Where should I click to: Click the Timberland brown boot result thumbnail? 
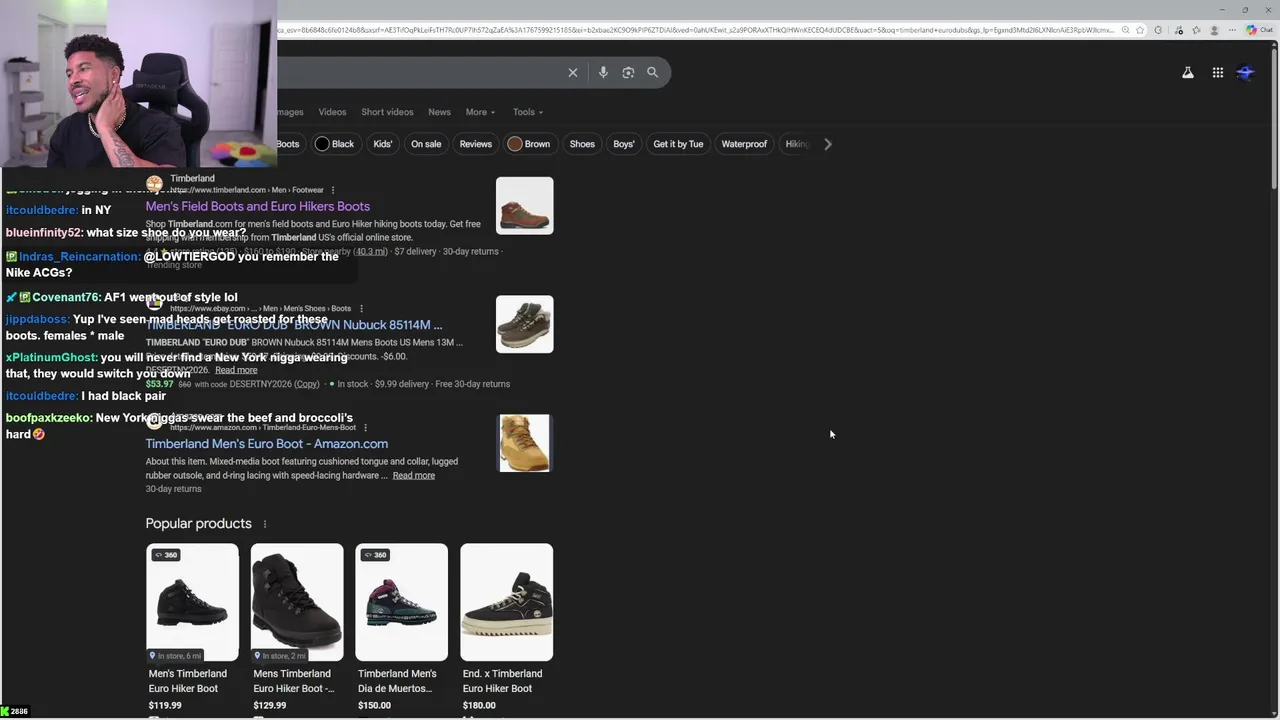click(524, 206)
